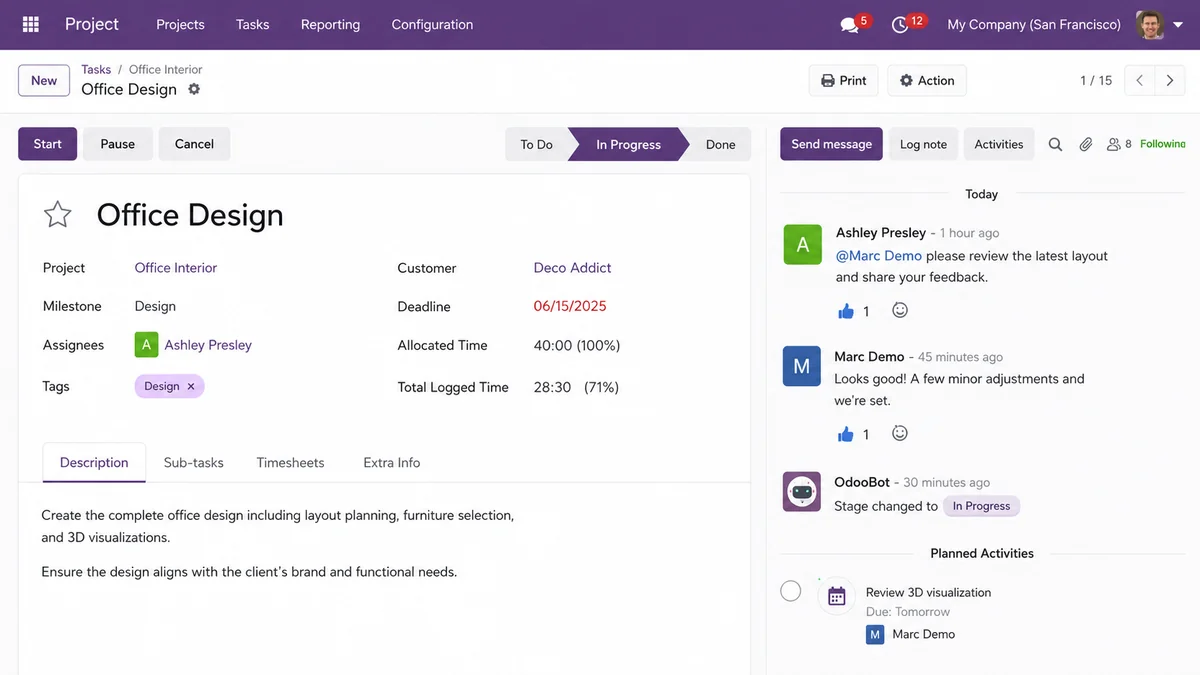The width and height of the screenshot is (1200, 675).
Task: Switch to the Timesheets tab
Action: 290,463
